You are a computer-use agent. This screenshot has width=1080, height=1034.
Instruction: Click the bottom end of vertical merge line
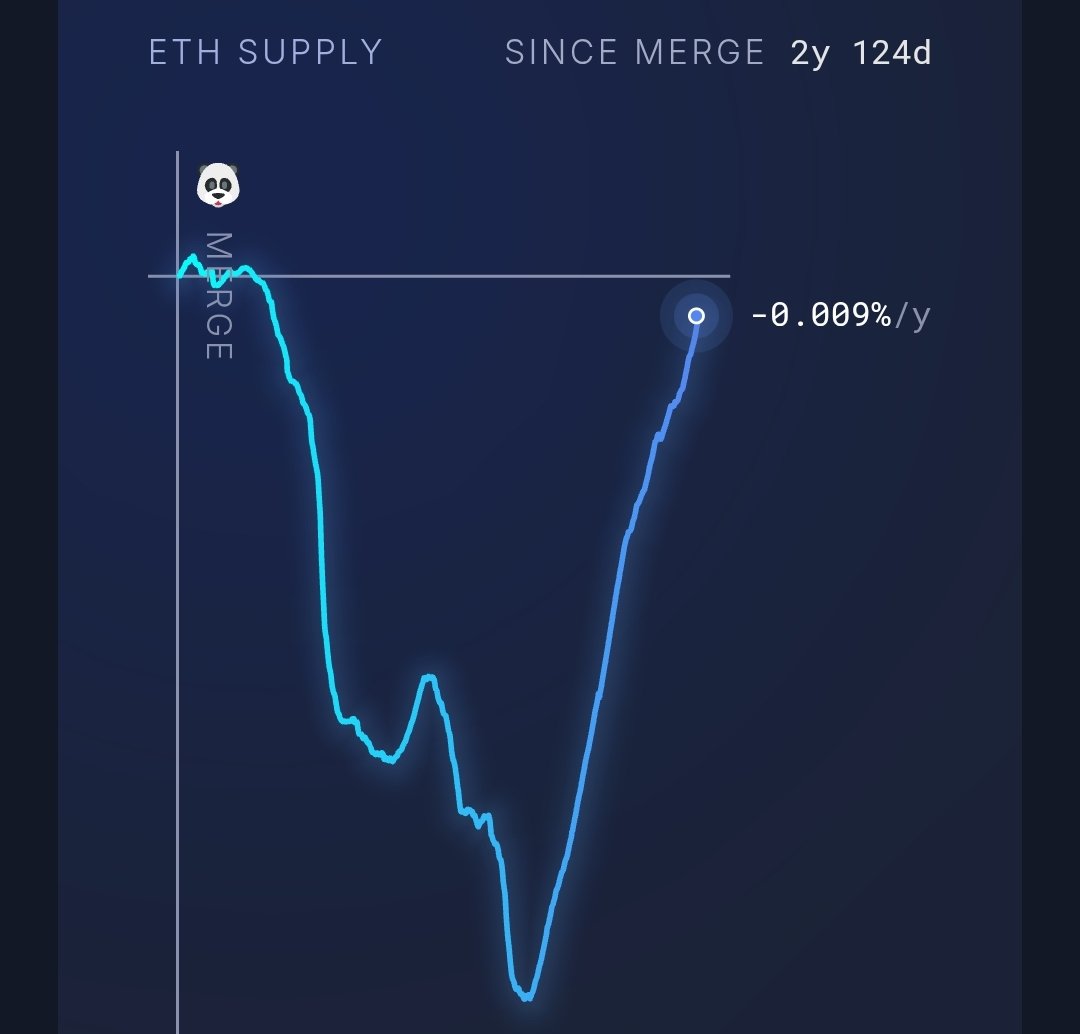coord(178,1029)
